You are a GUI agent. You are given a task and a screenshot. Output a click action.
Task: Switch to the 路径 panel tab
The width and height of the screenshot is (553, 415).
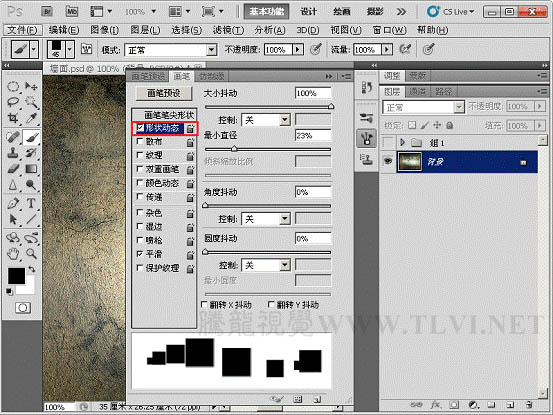pyautogui.click(x=443, y=92)
